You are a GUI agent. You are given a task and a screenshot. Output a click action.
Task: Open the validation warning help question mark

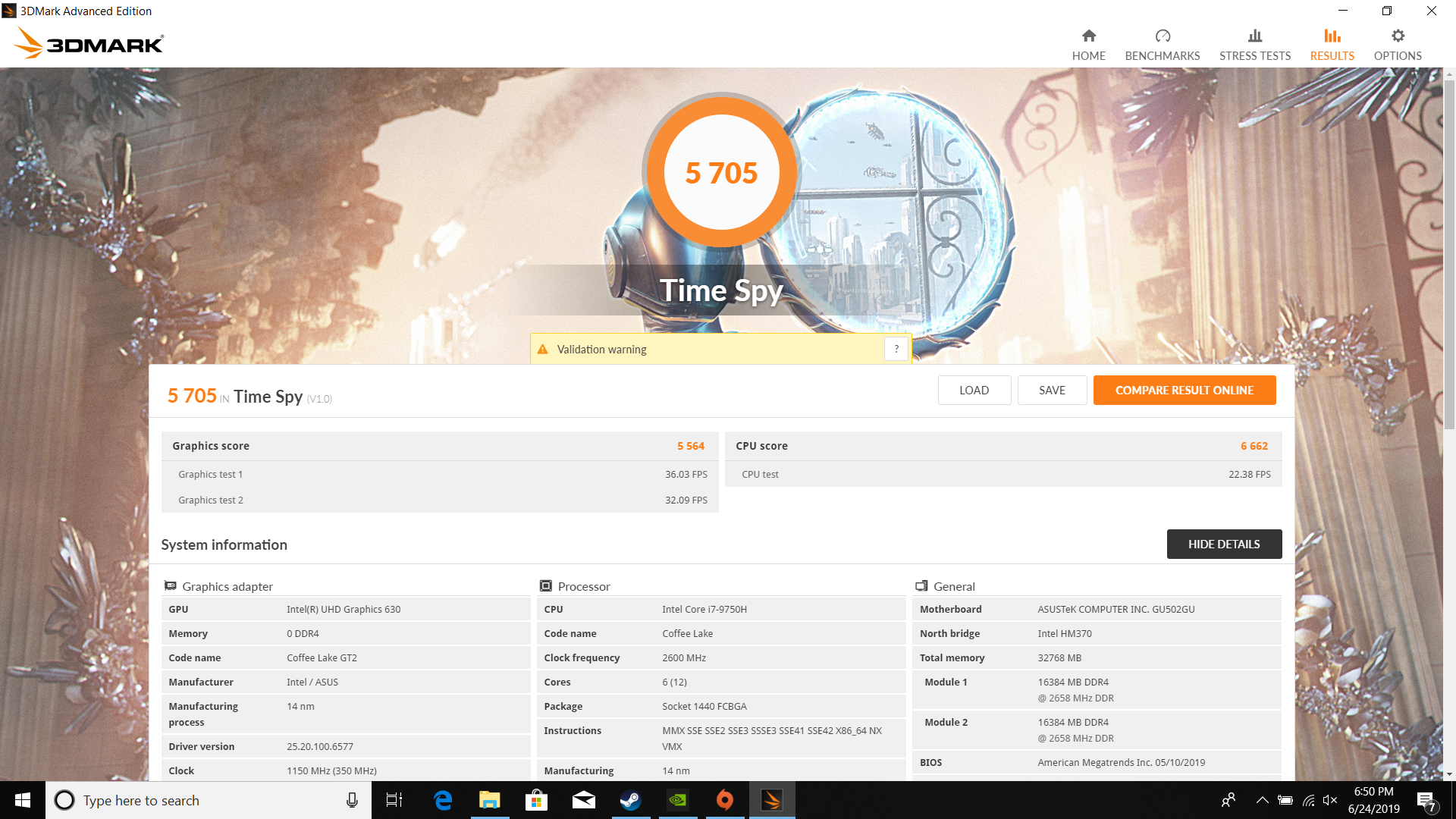(x=896, y=349)
